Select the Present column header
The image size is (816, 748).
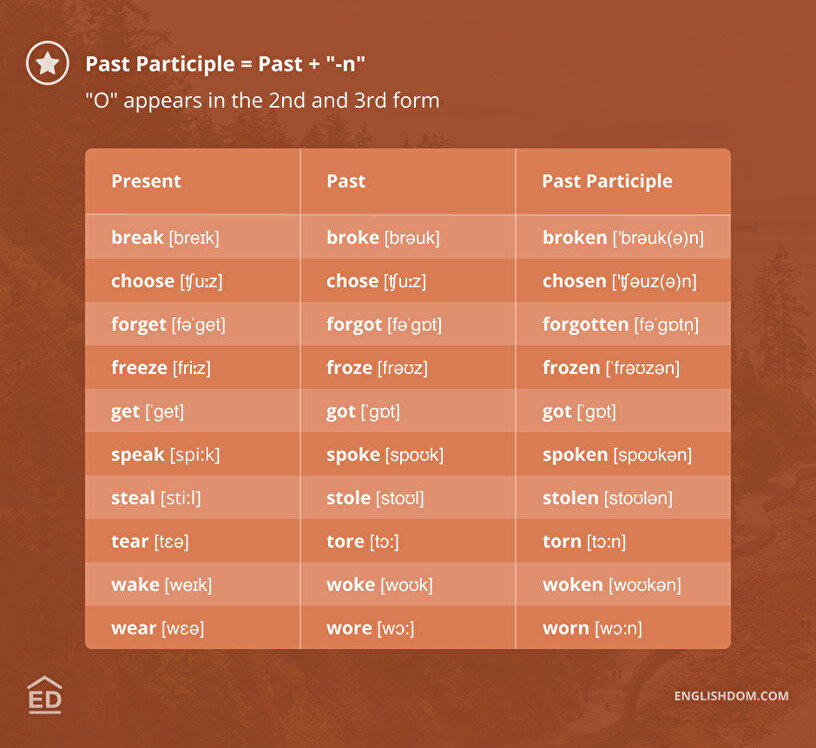(x=146, y=181)
